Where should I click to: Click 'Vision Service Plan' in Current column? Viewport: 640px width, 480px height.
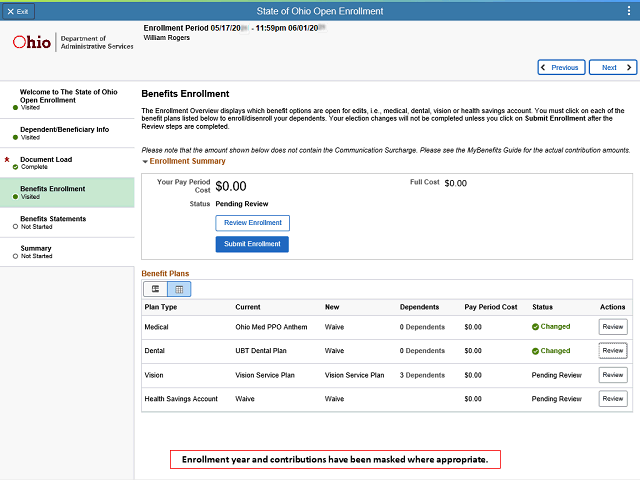265,375
